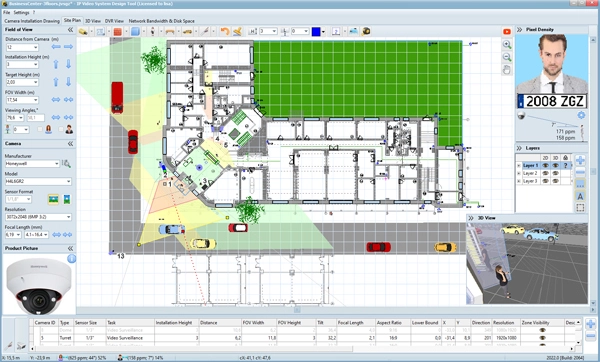Image resolution: width=600 pixels, height=362 pixels.
Task: Select the blue box object tool
Action: 135,32
